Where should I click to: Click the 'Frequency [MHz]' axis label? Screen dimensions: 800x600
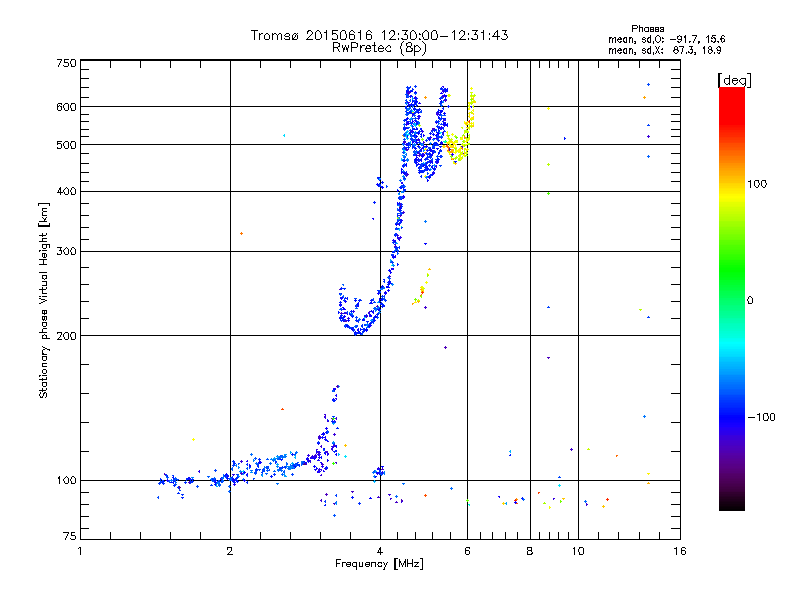[x=379, y=564]
